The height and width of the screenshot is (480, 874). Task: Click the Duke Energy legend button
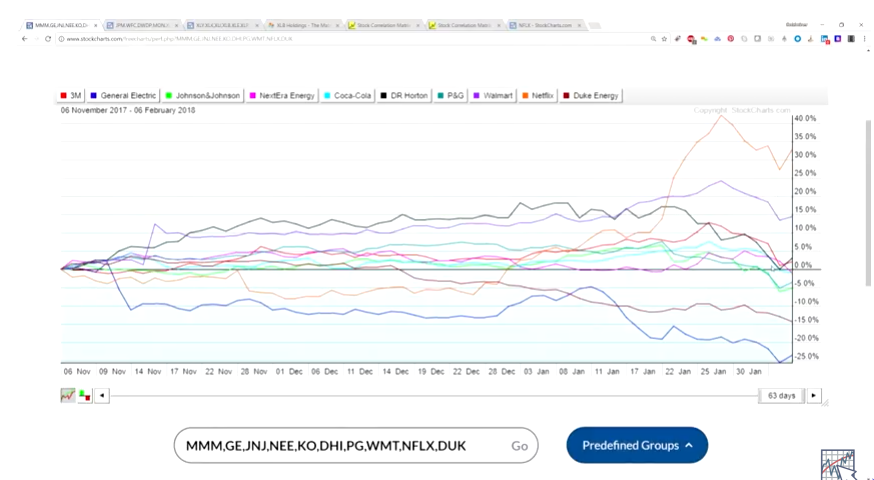tap(591, 96)
